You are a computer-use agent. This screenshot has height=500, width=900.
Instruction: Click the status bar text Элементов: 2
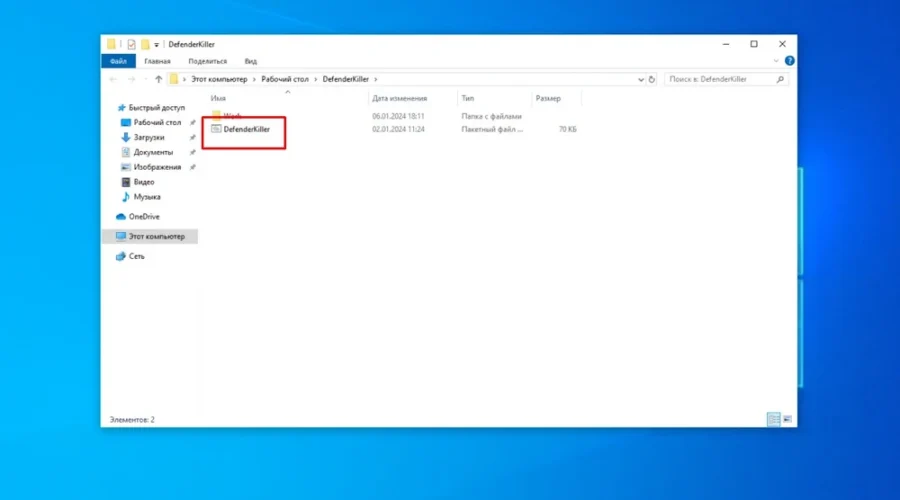pyautogui.click(x=132, y=420)
